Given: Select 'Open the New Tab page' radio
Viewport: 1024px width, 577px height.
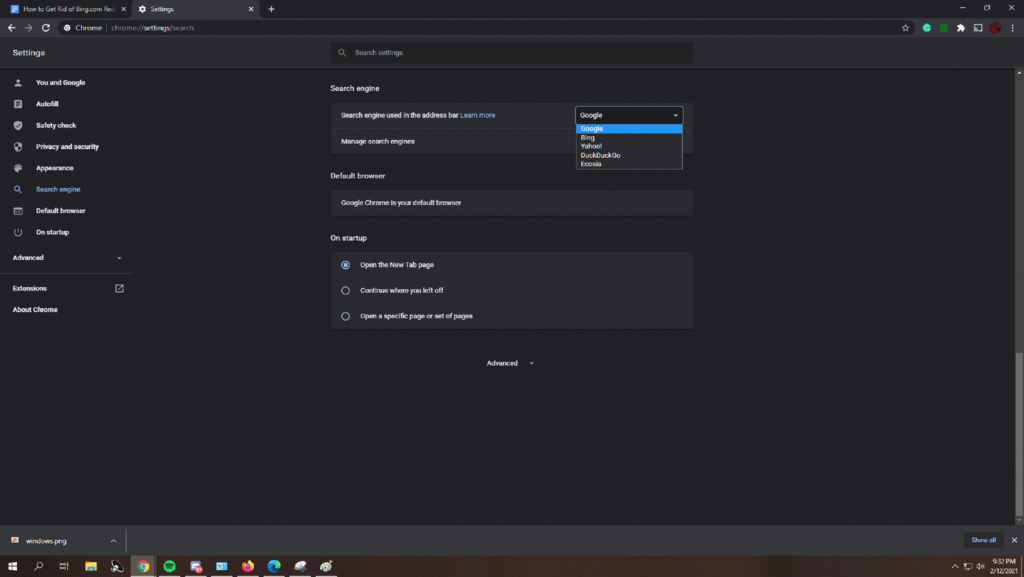Looking at the screenshot, I should coord(345,265).
